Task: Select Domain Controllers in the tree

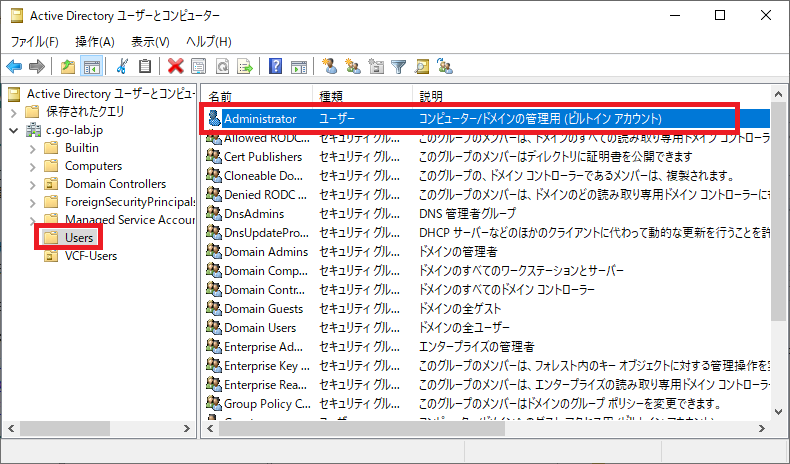Action: click(x=105, y=184)
